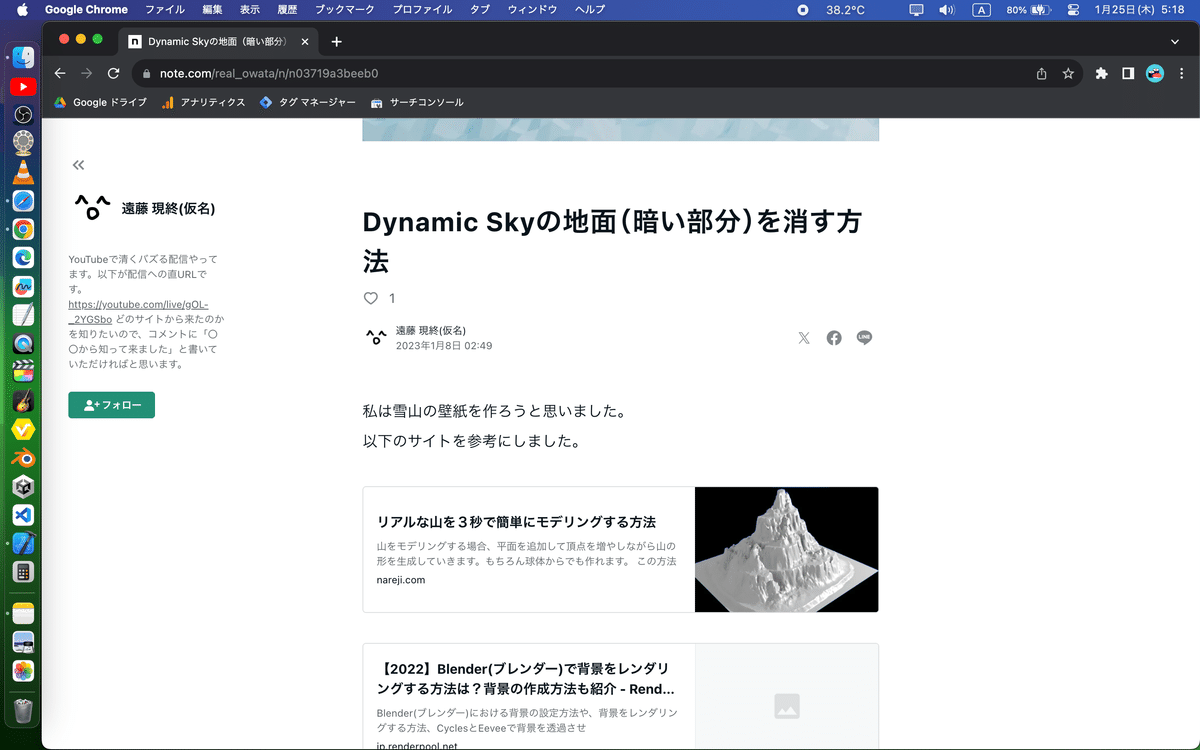Launch VLC from the dock

click(x=23, y=172)
